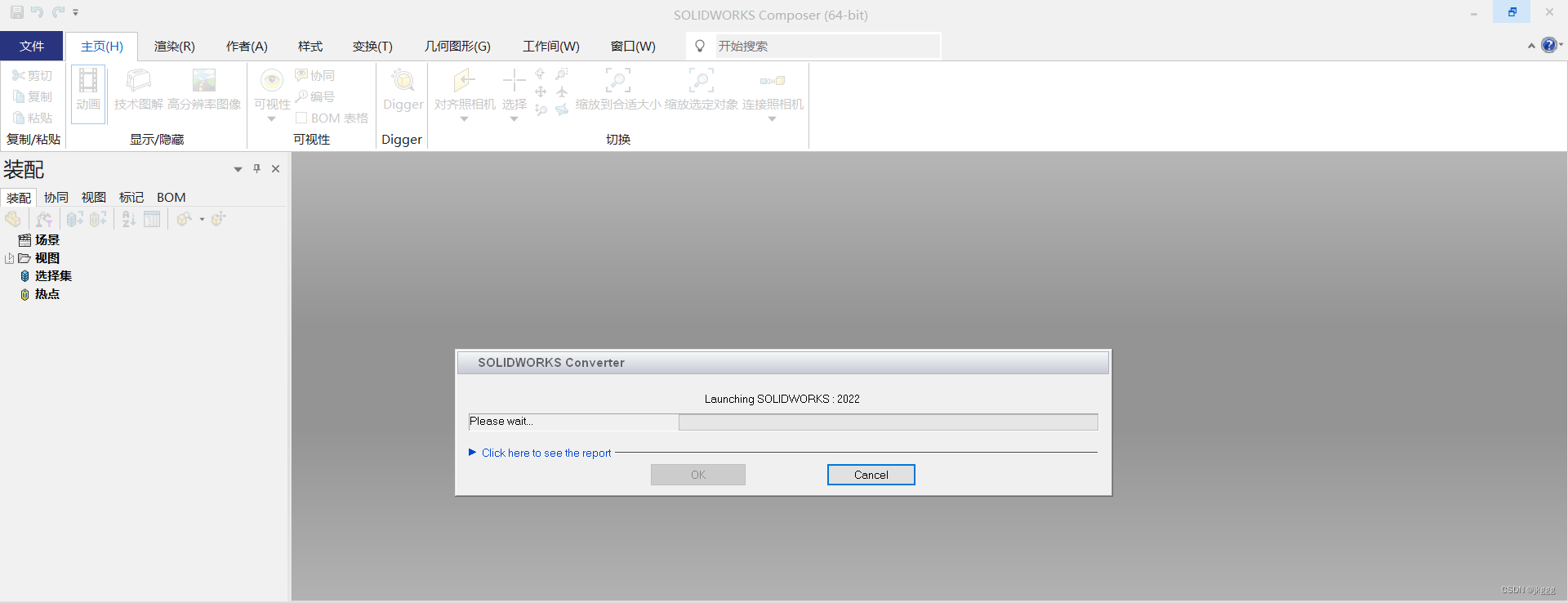This screenshot has height=603, width=1568.
Task: Click the 缩放到合适大小 icon
Action: (x=618, y=80)
